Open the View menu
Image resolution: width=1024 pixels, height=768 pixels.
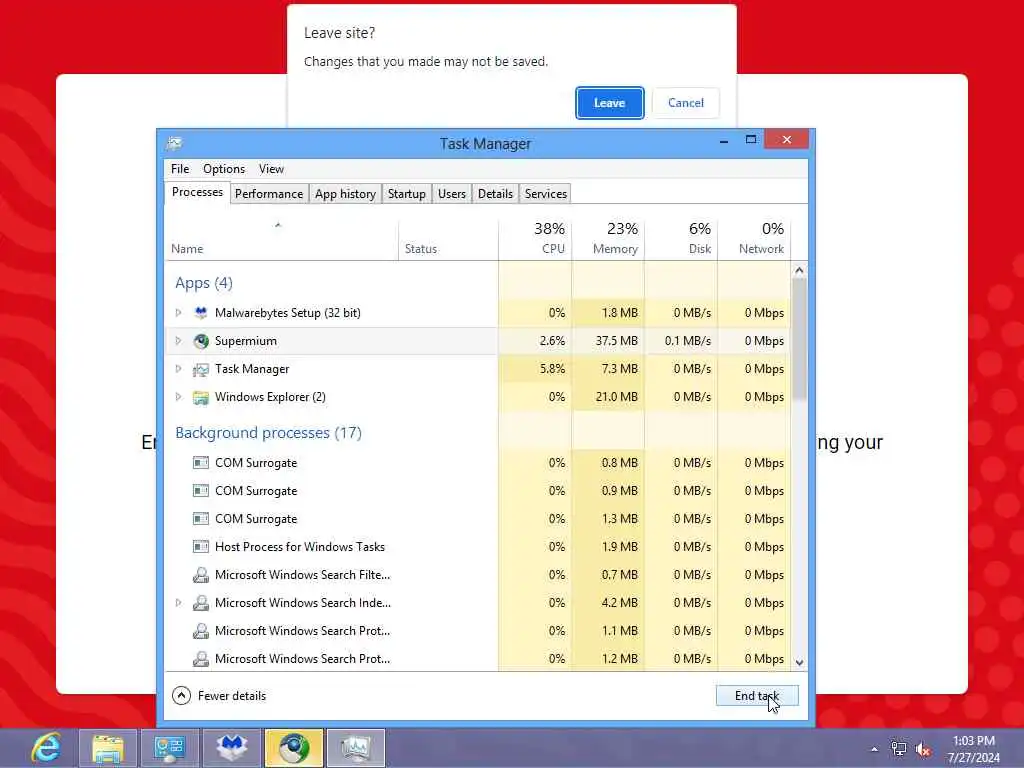click(271, 168)
